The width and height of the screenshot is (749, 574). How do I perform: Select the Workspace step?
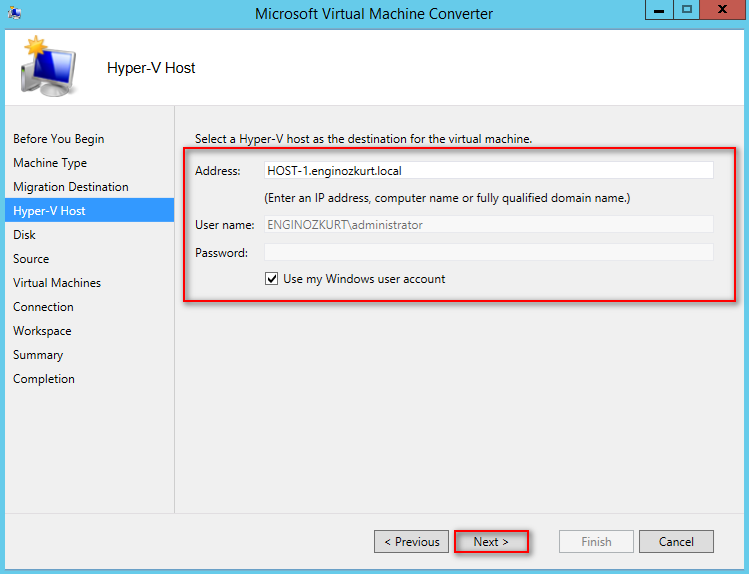[x=42, y=331]
